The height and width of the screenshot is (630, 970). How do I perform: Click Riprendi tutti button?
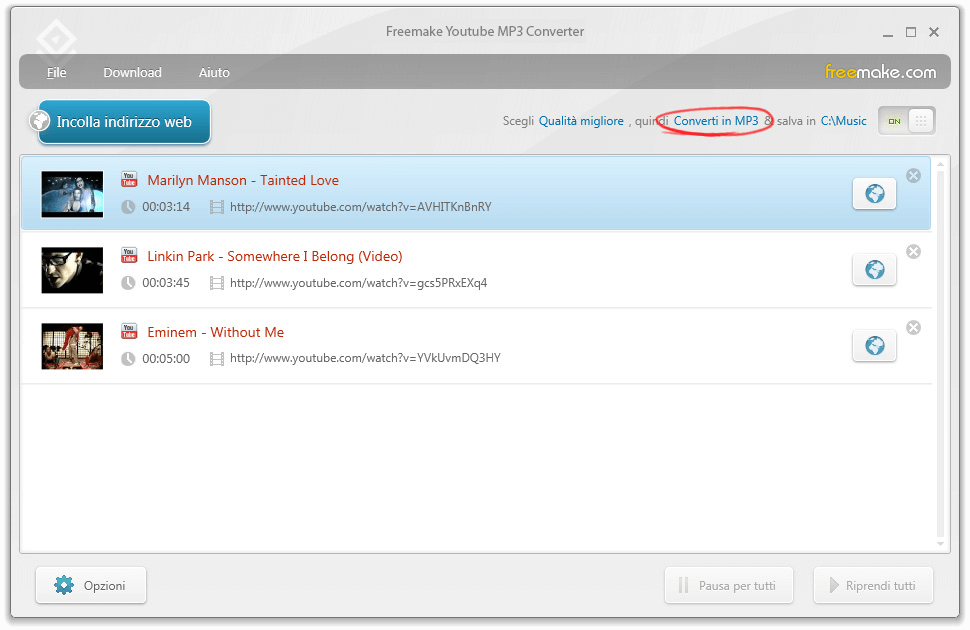coord(873,585)
